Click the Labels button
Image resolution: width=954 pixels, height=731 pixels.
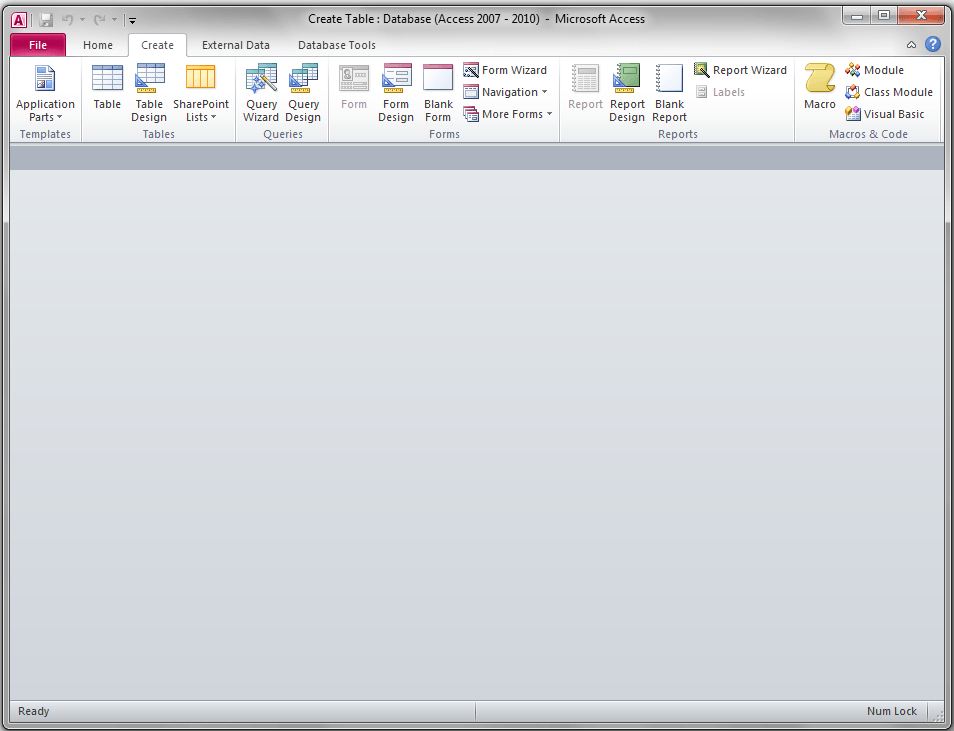point(720,92)
